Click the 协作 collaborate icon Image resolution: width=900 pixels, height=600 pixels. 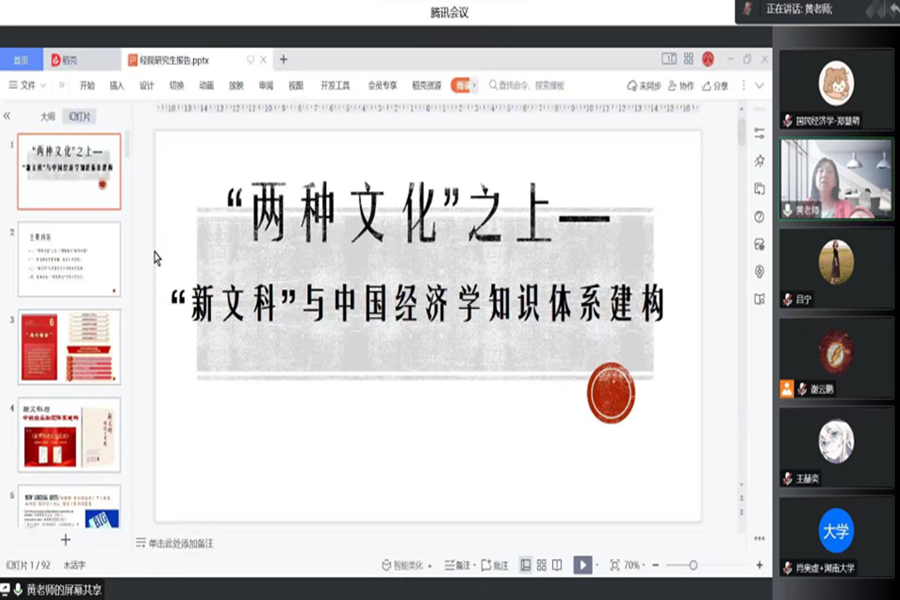[x=680, y=86]
